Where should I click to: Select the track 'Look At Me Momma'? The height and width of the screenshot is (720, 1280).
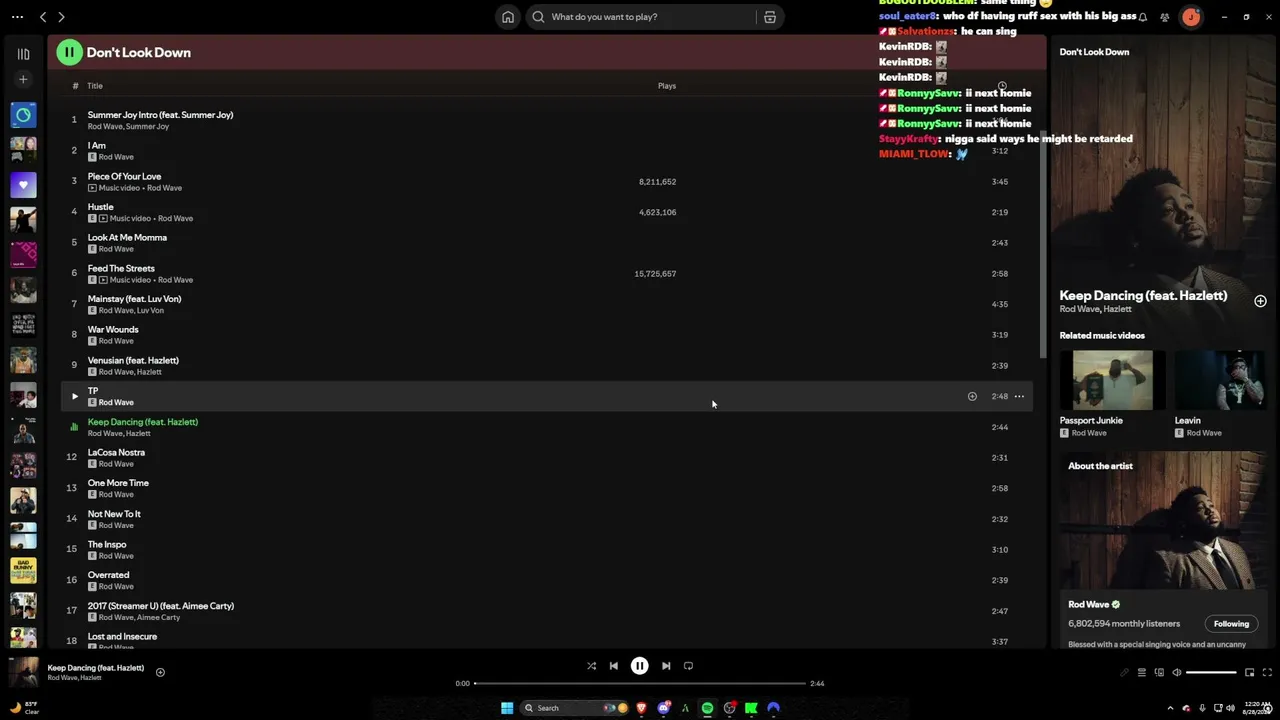127,238
